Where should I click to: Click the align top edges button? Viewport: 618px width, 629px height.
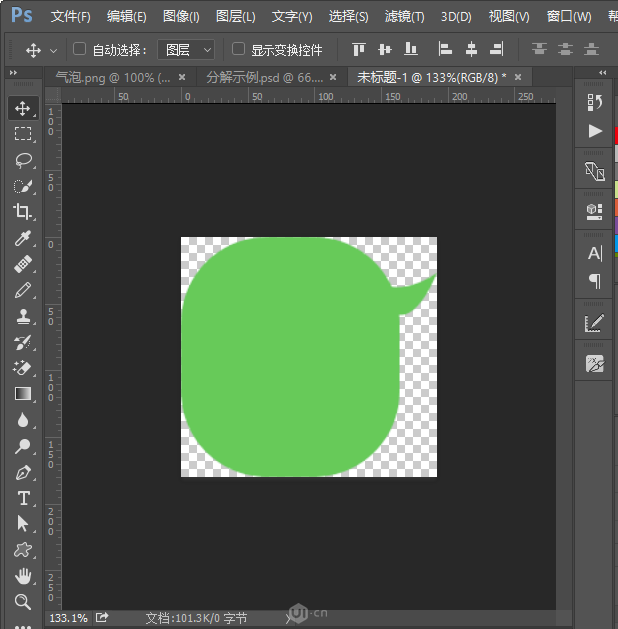[359, 49]
